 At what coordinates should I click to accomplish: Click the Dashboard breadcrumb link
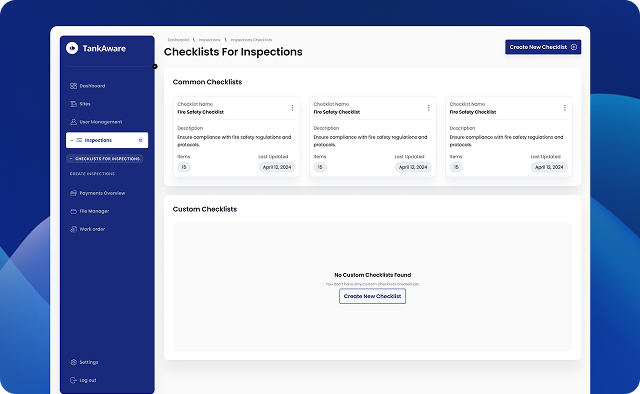[x=178, y=40]
